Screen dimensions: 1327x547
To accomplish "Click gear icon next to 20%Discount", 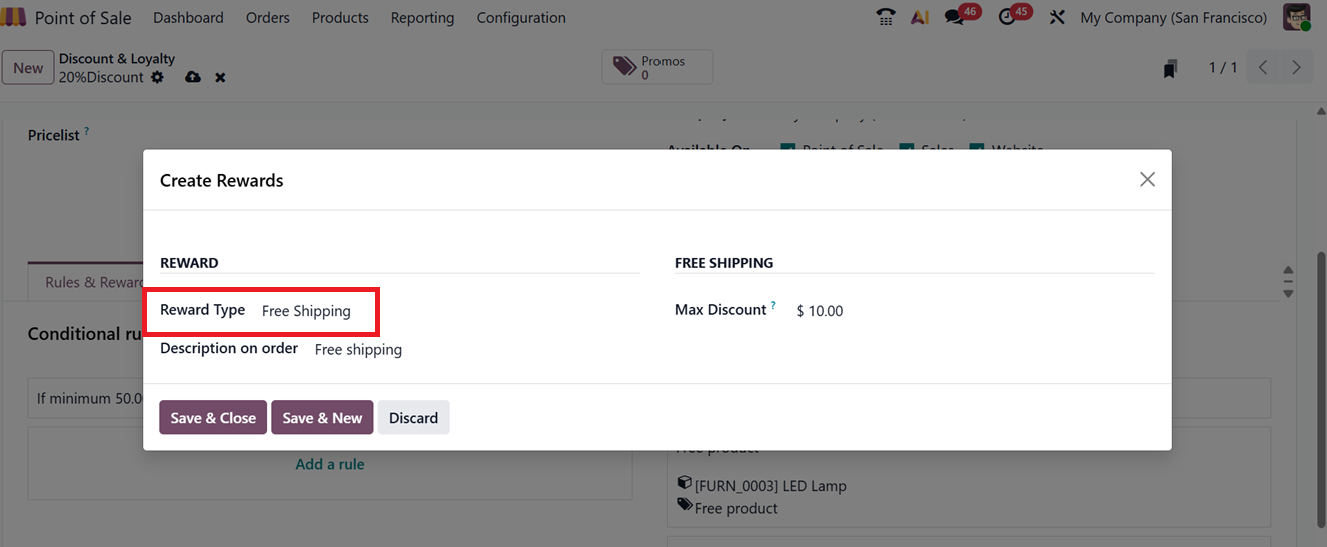I will [157, 77].
